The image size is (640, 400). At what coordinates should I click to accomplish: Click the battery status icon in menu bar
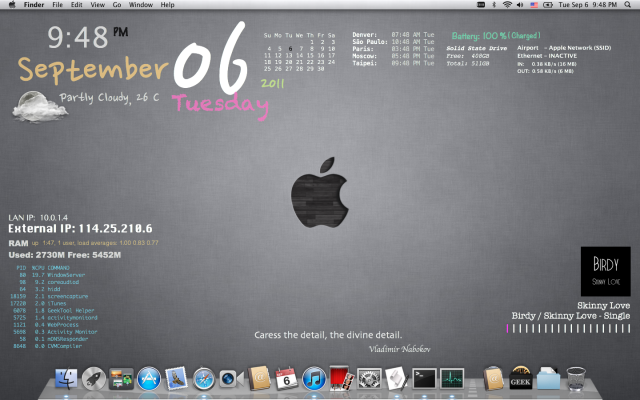pos(548,5)
